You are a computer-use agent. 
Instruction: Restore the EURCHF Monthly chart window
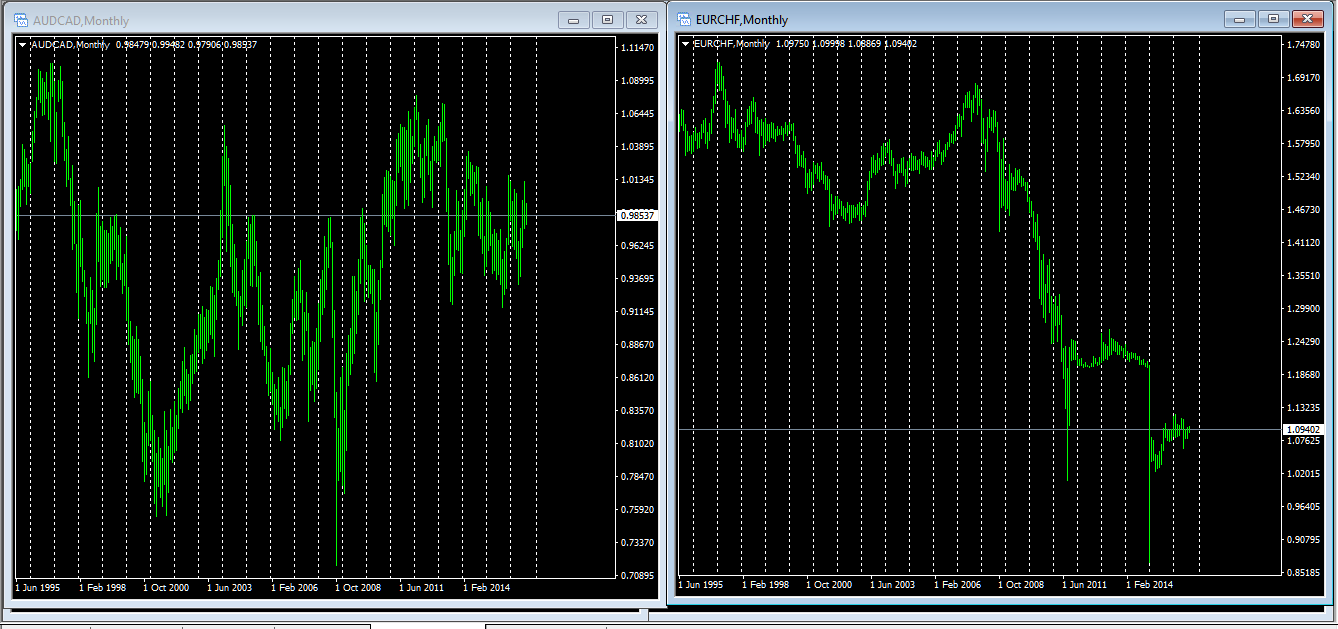(x=1273, y=18)
